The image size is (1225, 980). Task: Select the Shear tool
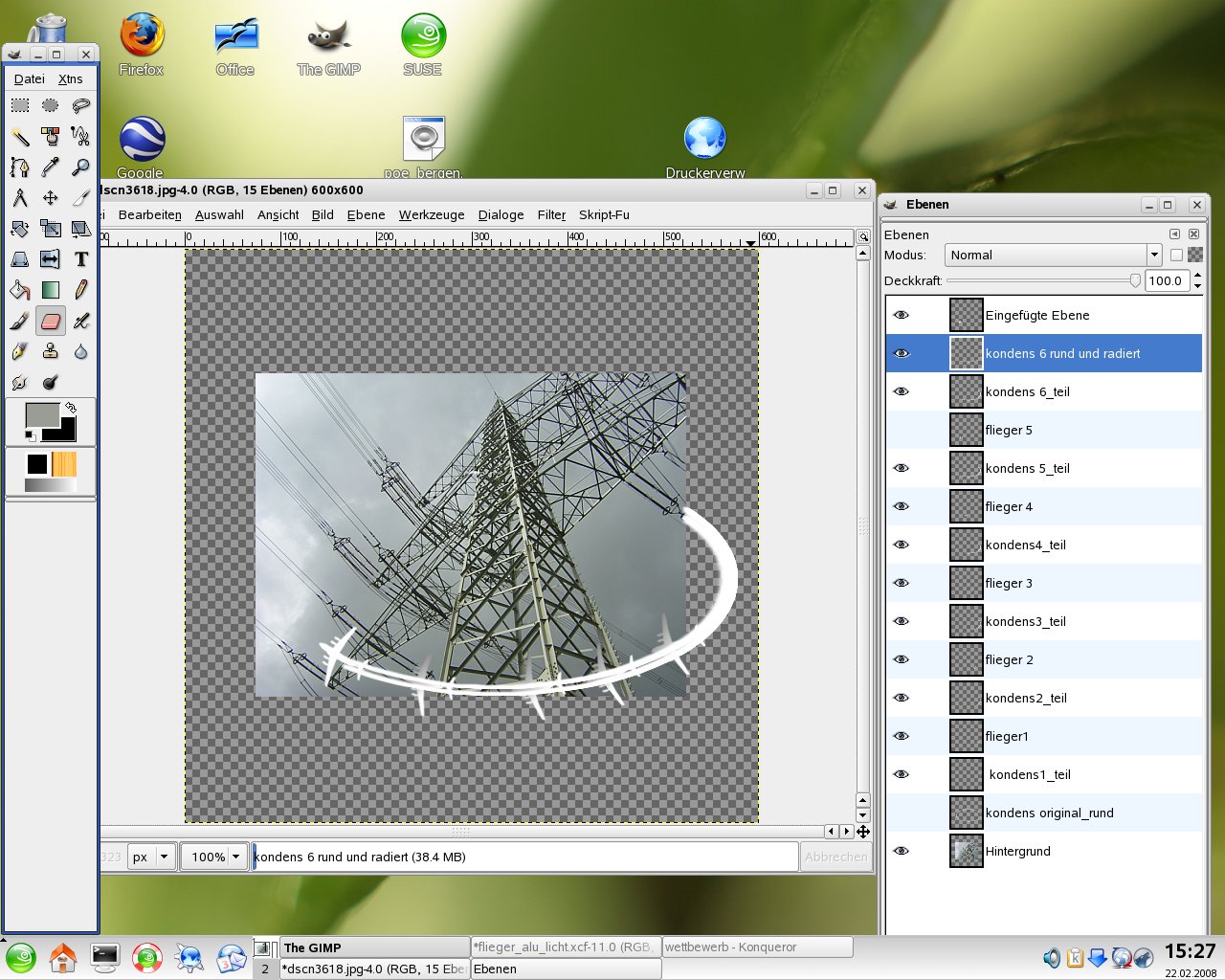click(81, 228)
